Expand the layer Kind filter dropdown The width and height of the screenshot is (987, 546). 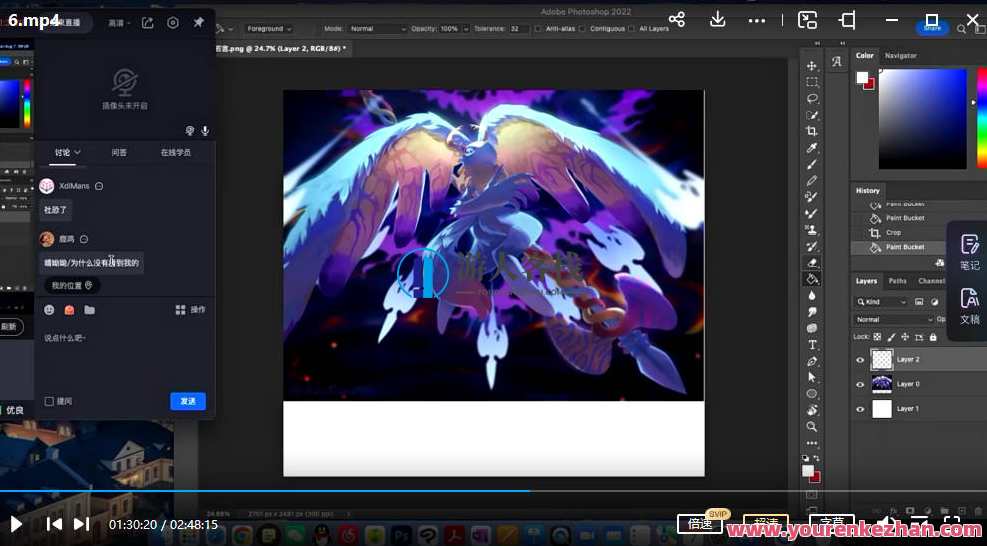pyautogui.click(x=882, y=302)
